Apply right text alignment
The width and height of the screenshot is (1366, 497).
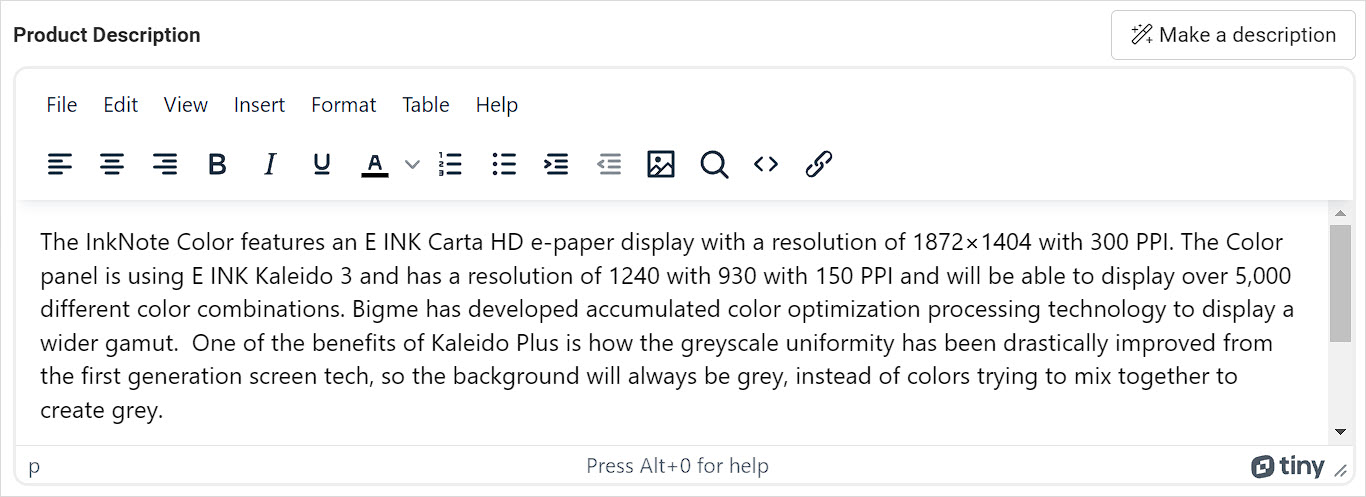(165, 164)
